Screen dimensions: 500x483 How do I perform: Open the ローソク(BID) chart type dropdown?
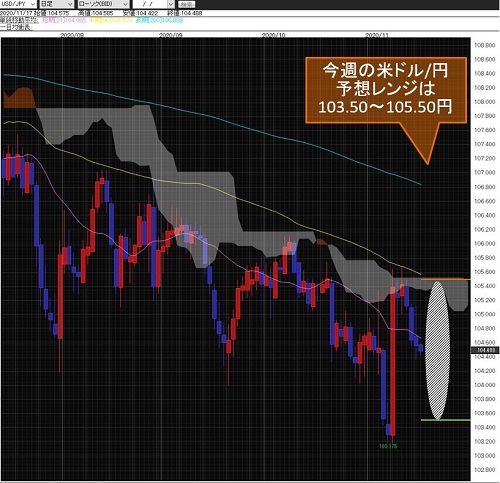click(103, 4)
